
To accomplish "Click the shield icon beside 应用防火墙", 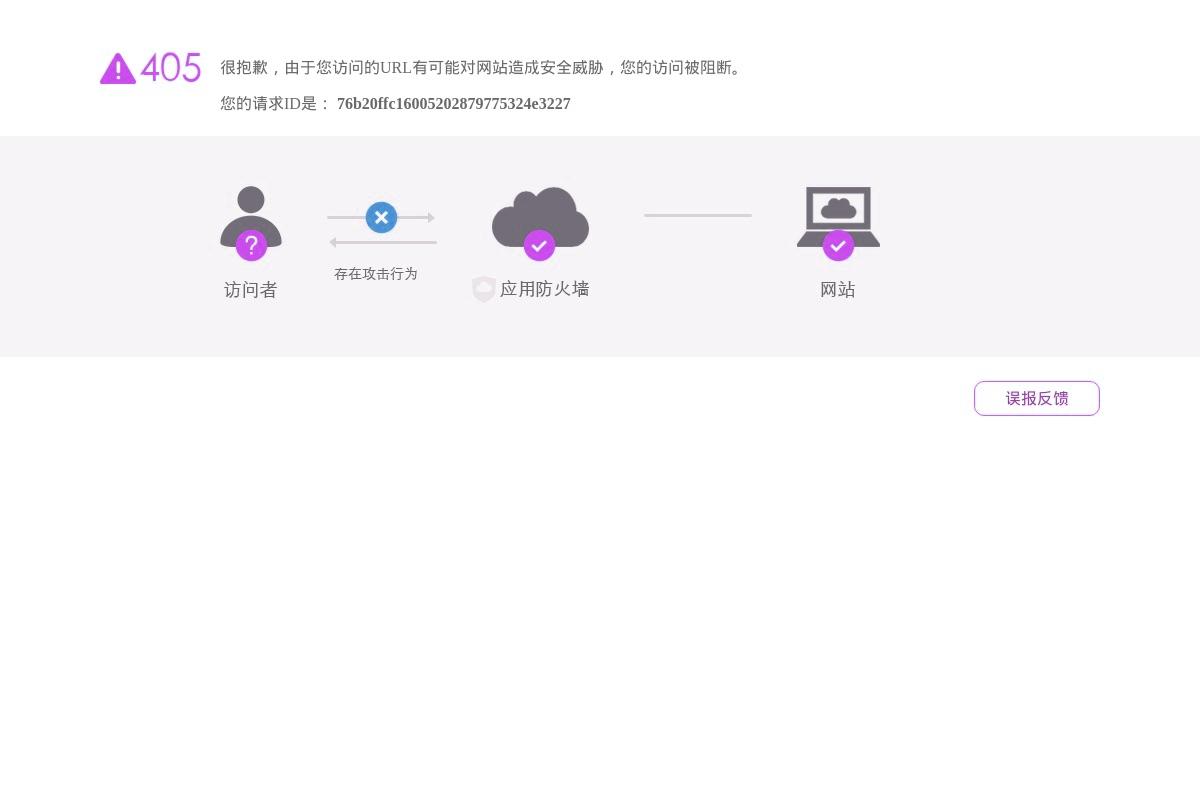I will click(x=484, y=289).
